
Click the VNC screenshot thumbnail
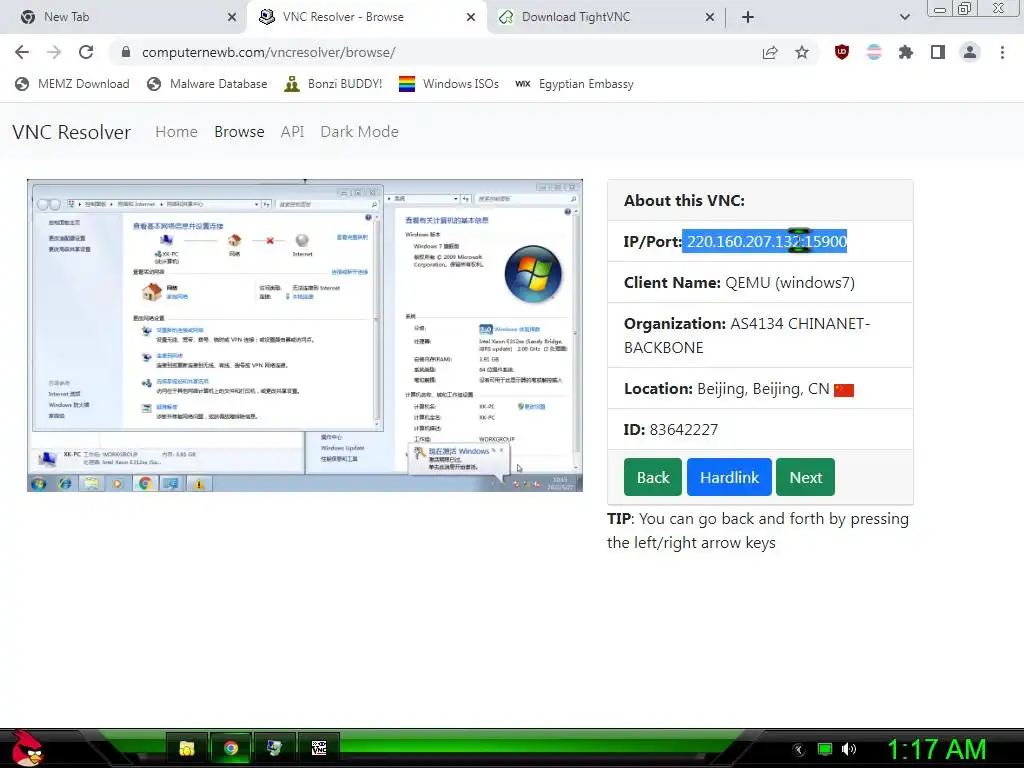click(x=305, y=336)
